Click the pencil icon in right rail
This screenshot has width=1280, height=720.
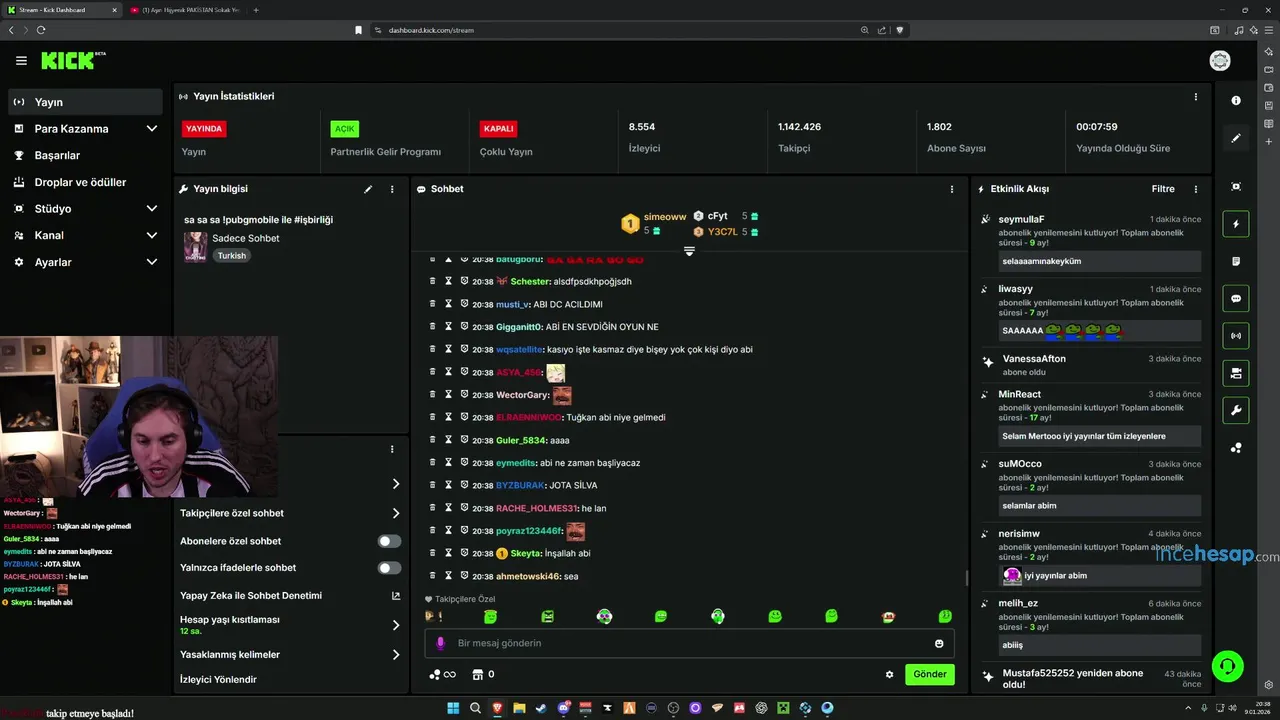tap(1236, 138)
